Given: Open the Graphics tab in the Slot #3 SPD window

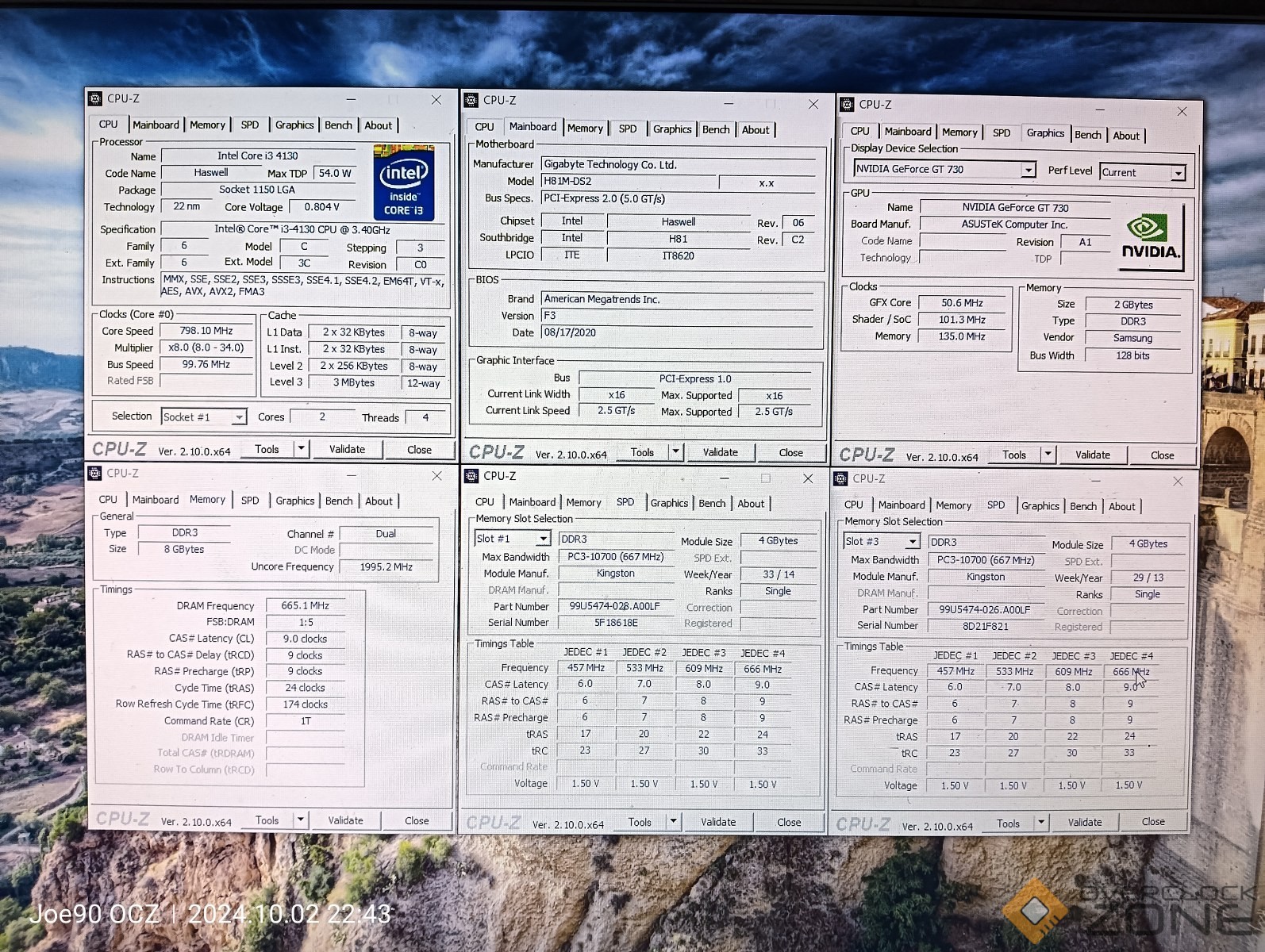Looking at the screenshot, I should pyautogui.click(x=1040, y=506).
